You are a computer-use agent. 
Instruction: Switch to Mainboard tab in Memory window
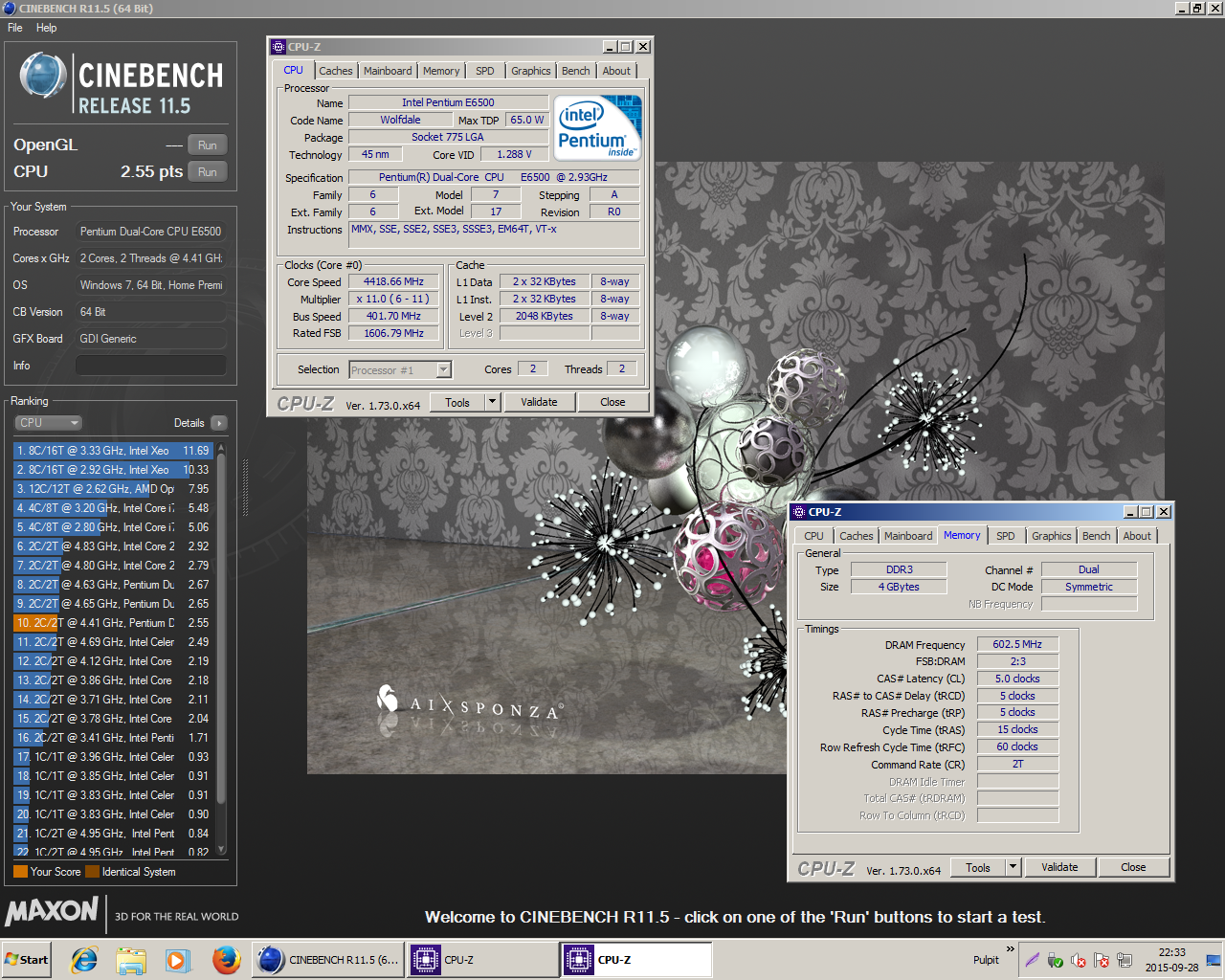coord(908,536)
